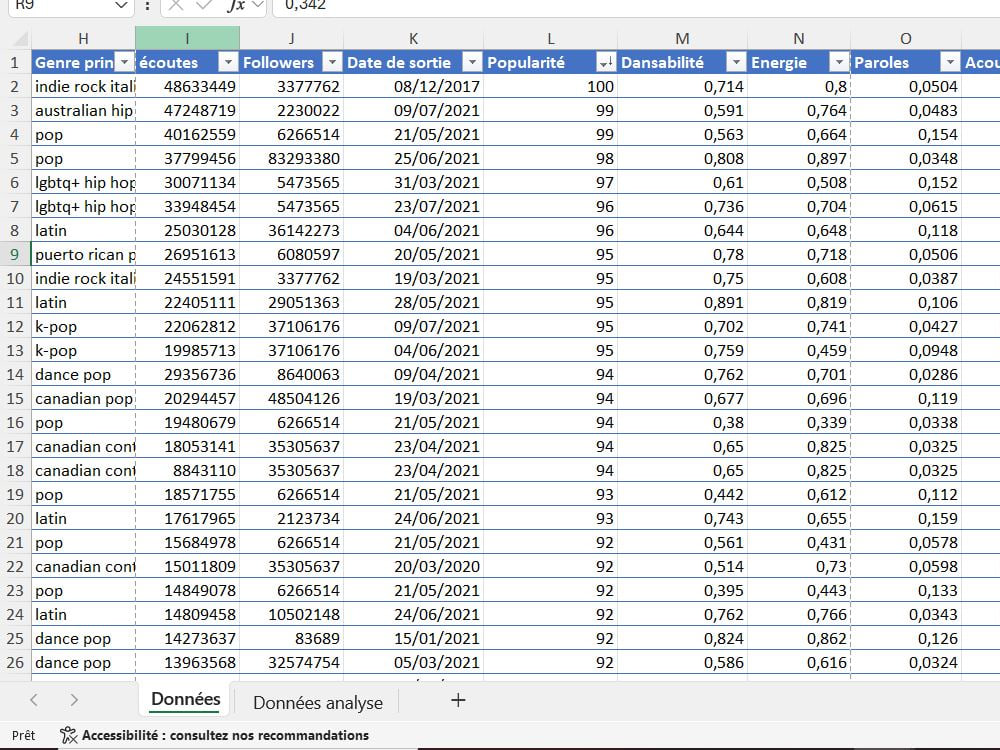Select écoutes cell 8843110

[188, 471]
